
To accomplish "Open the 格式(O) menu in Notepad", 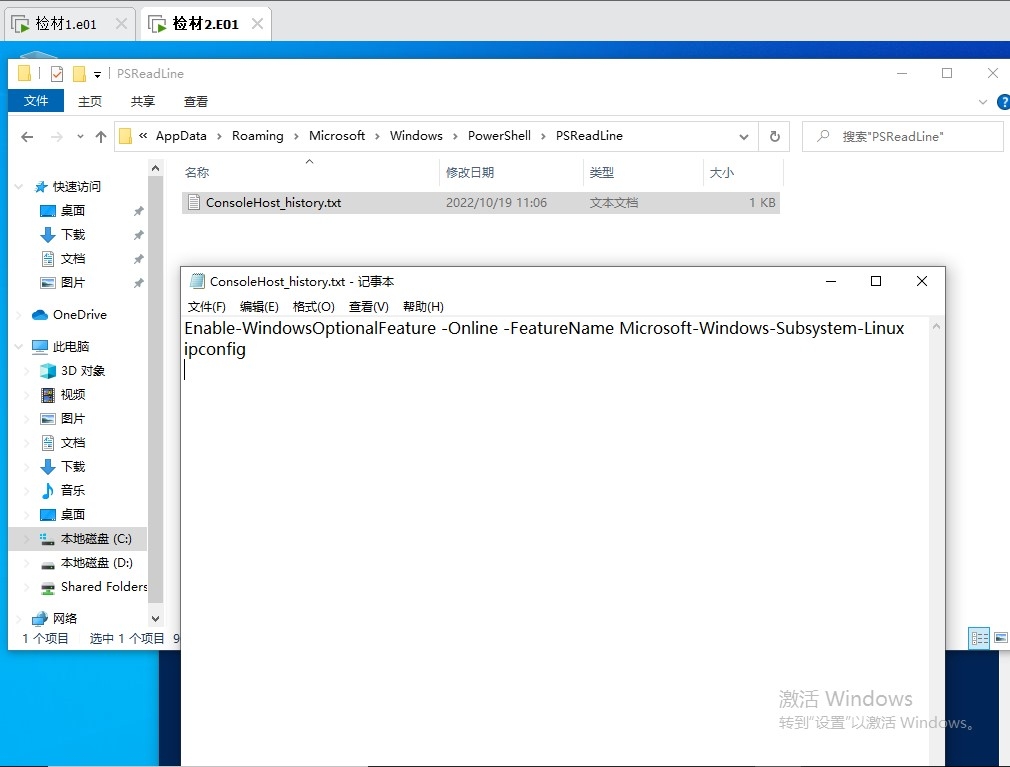I will 313,307.
